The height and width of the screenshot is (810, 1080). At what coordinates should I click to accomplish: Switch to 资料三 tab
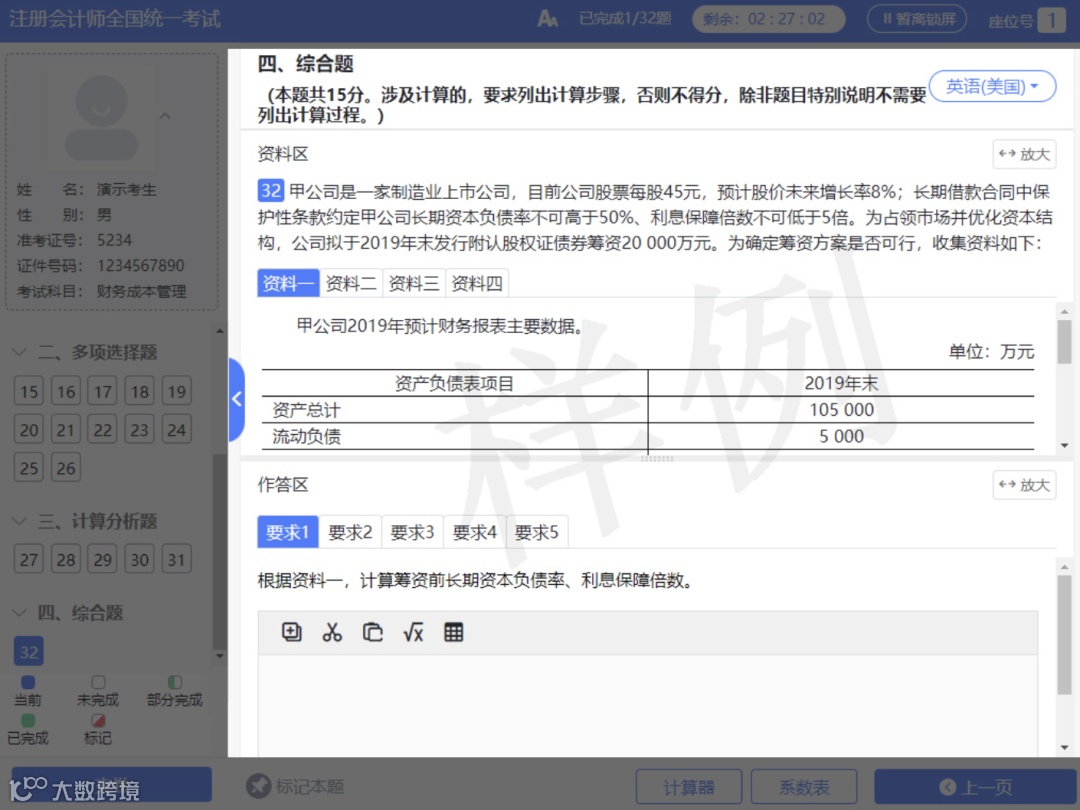click(413, 283)
